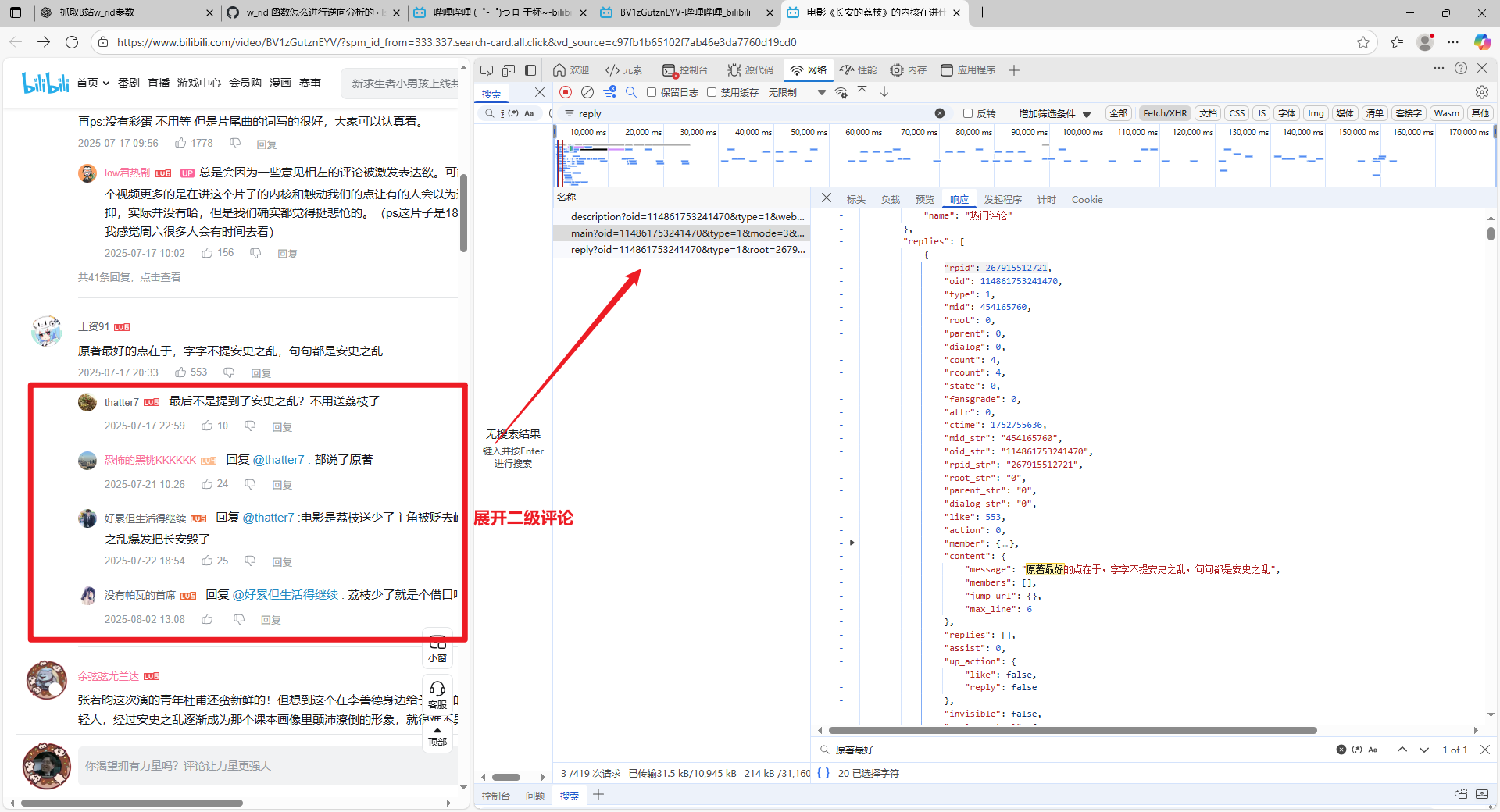Screen dimensions: 1500x812
Task: Click the 顶部 back-to-top button
Action: (437, 738)
